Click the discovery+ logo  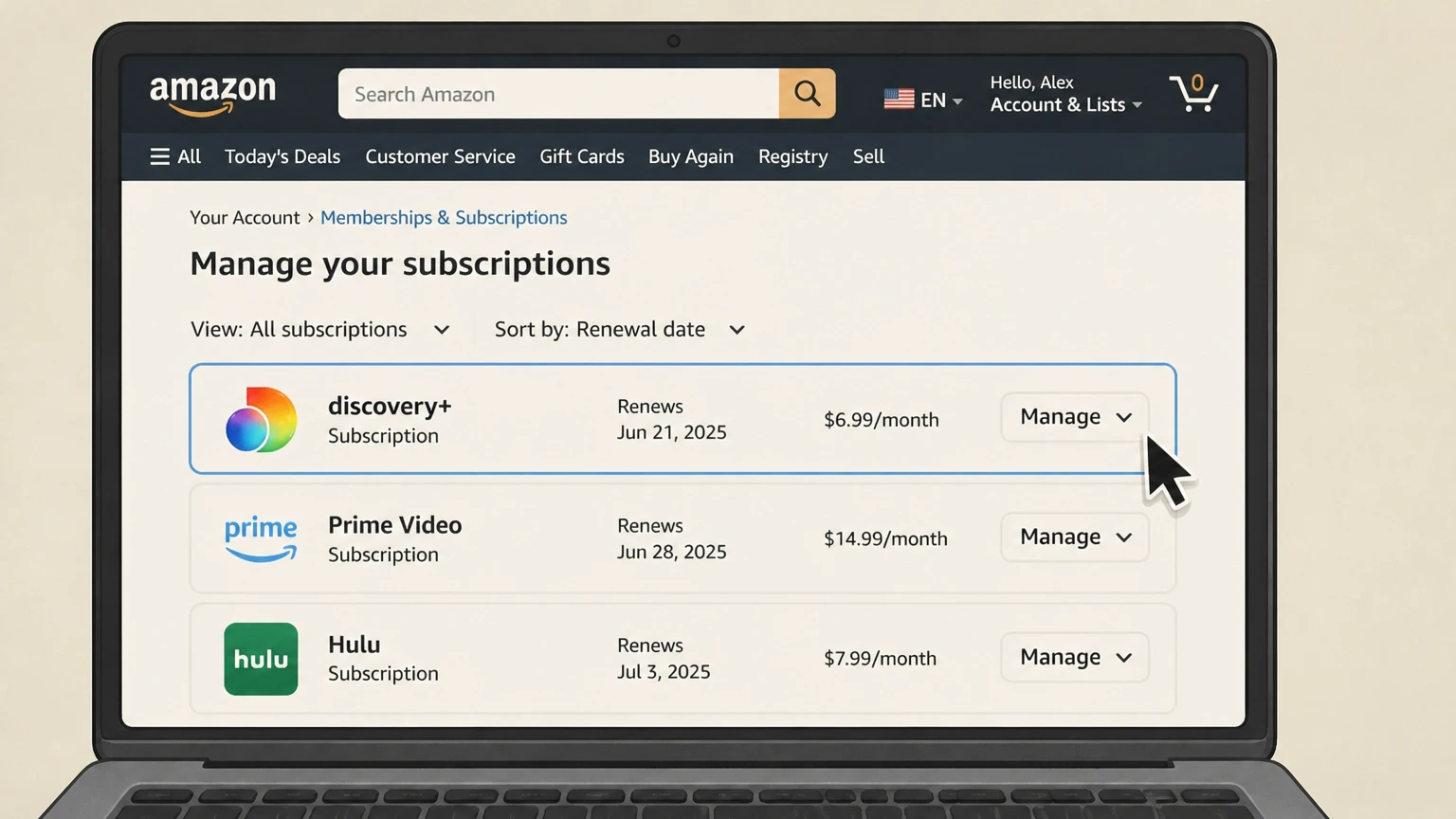[261, 419]
